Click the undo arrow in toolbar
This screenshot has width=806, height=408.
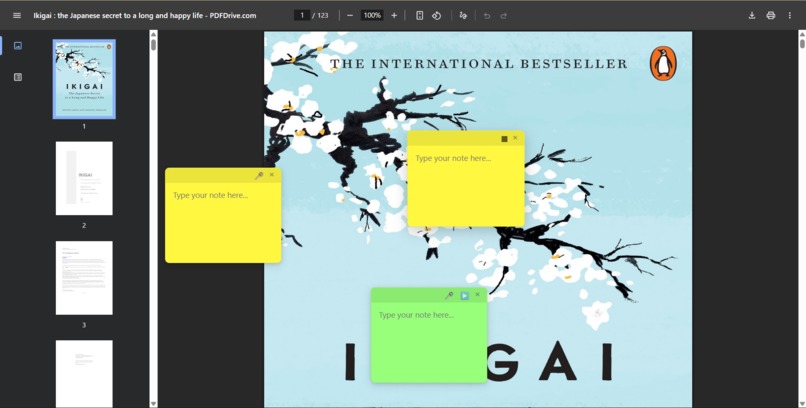[487, 15]
